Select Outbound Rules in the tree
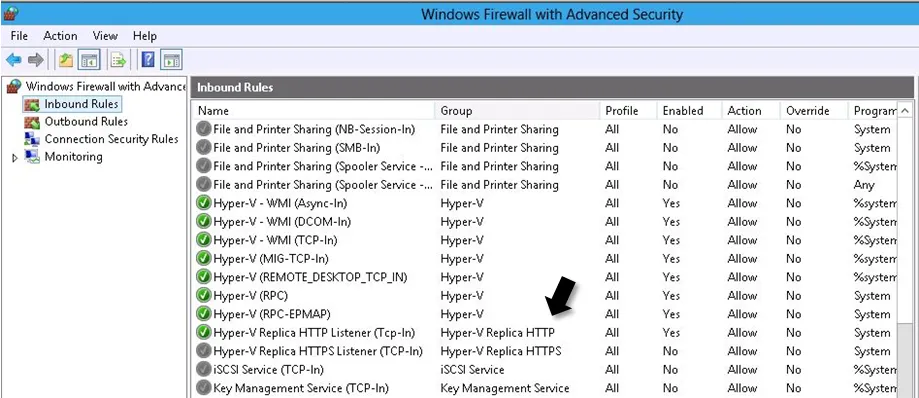This screenshot has height=398, width=919. [86, 122]
